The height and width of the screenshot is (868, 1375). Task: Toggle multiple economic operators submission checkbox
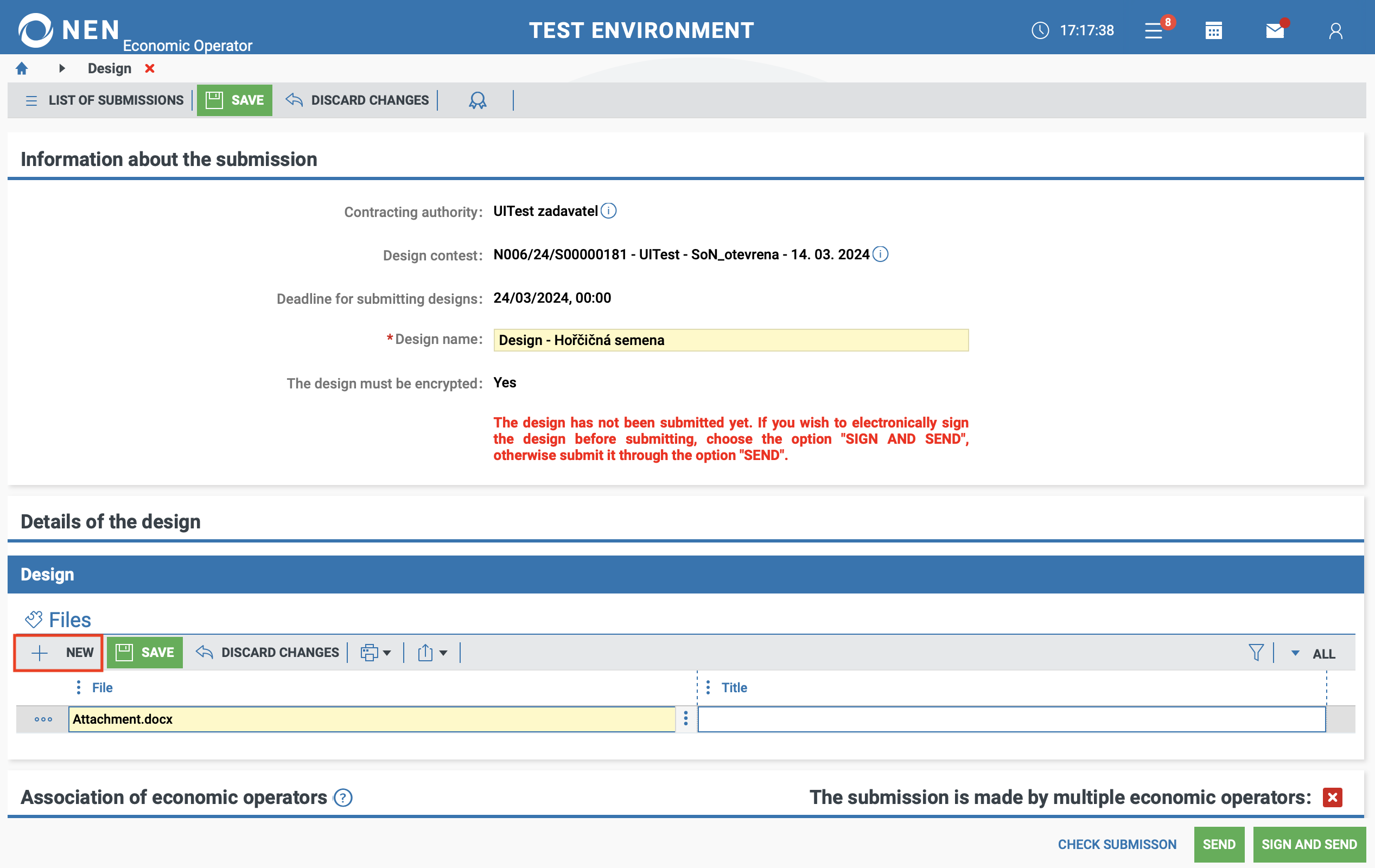[1332, 797]
